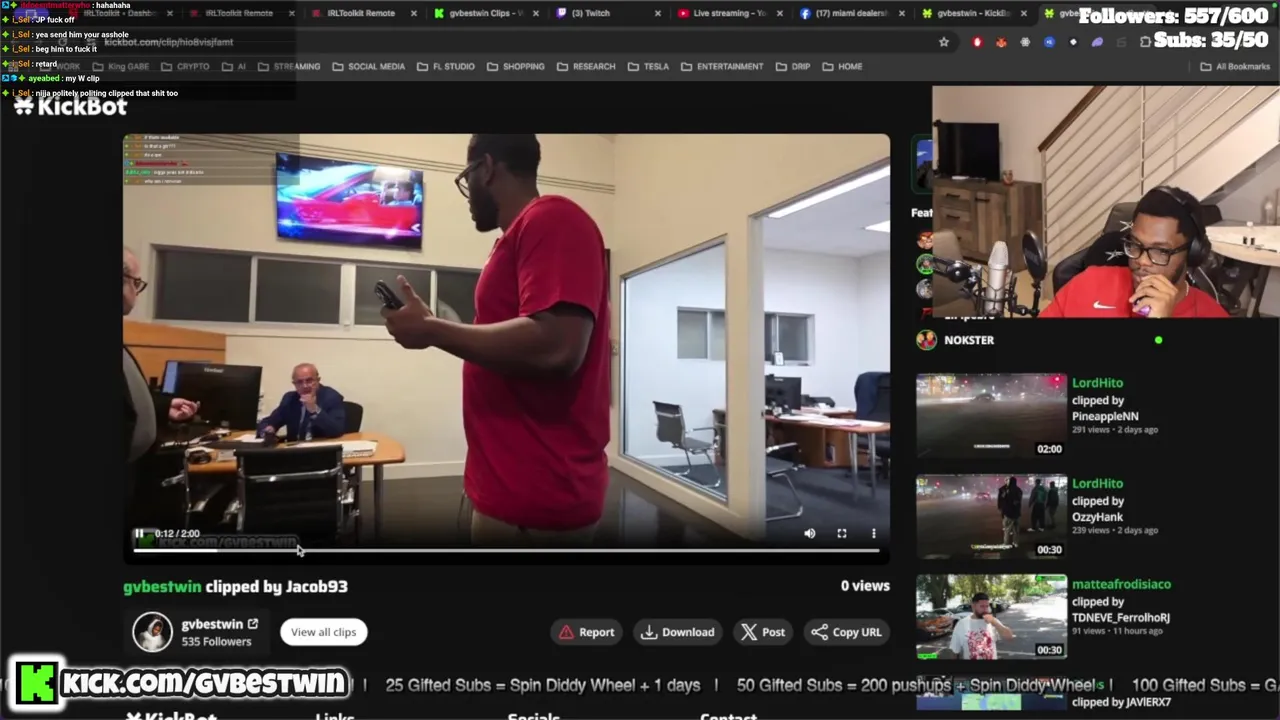Enter fullscreen mode on the video player
The image size is (1280, 720).
click(x=842, y=534)
